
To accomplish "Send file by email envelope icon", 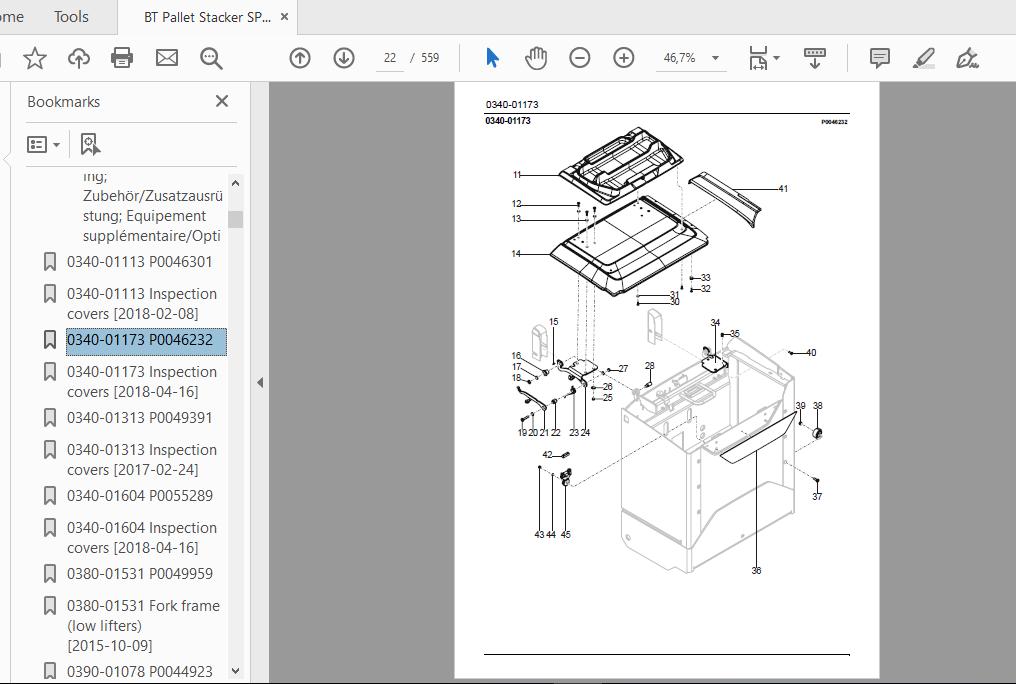I will click(167, 58).
